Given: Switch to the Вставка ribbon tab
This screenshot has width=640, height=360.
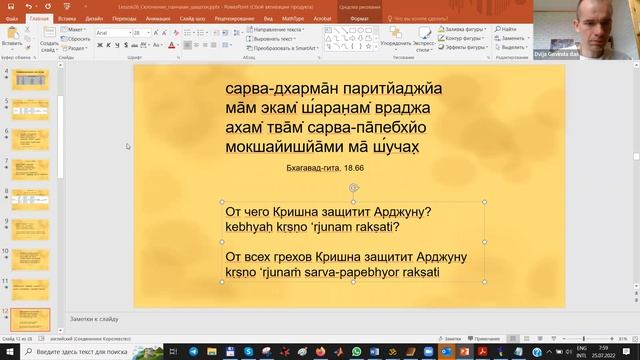Looking at the screenshot, I should pyautogui.click(x=67, y=19).
